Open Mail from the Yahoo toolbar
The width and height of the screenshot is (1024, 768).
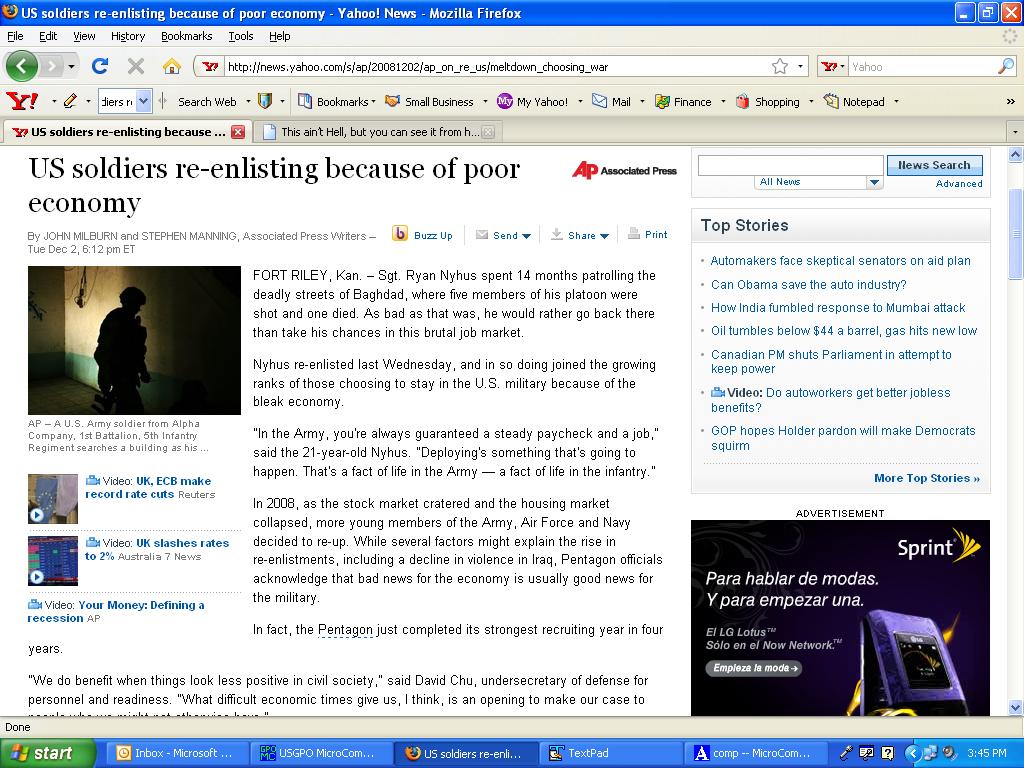611,101
